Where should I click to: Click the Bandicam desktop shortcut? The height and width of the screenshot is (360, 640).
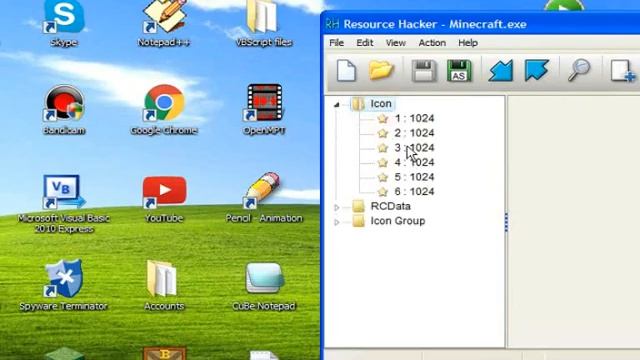(64, 109)
